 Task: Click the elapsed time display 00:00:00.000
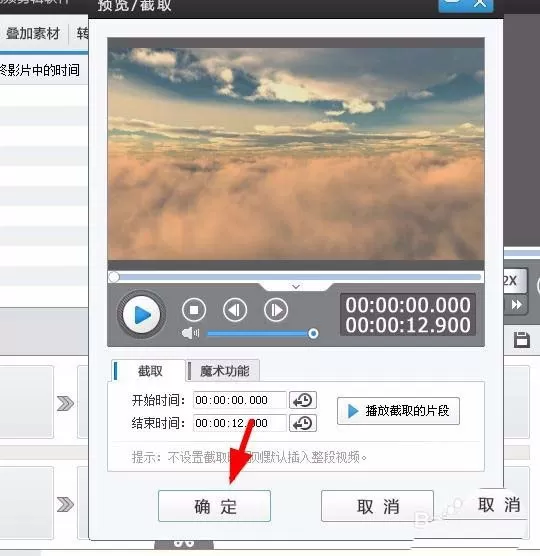tap(408, 305)
